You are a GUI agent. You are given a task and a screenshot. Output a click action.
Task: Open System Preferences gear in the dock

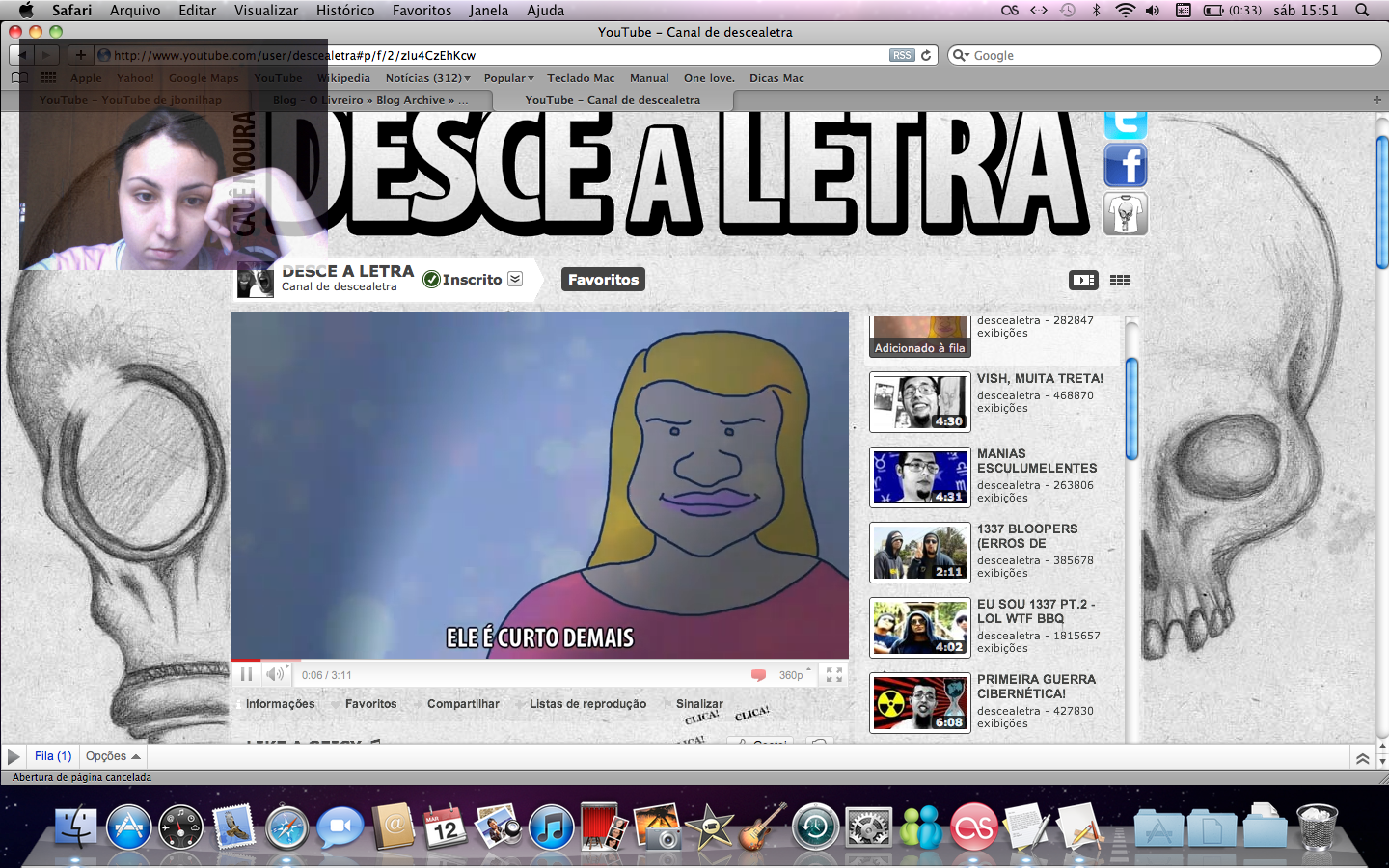[868, 827]
